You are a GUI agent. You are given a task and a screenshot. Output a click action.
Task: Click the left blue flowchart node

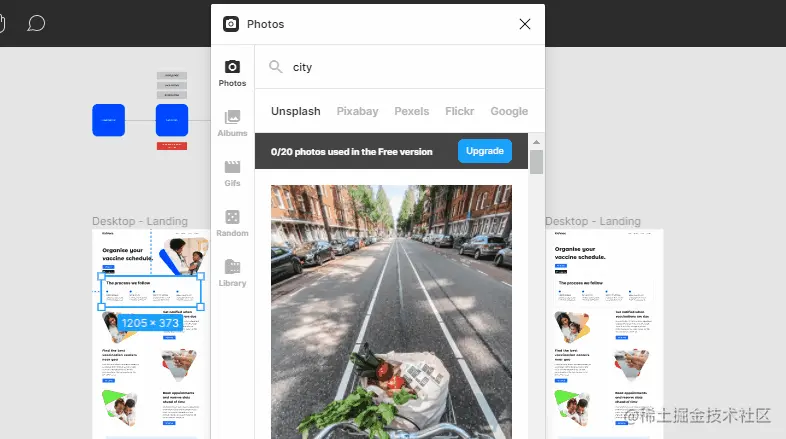108,120
